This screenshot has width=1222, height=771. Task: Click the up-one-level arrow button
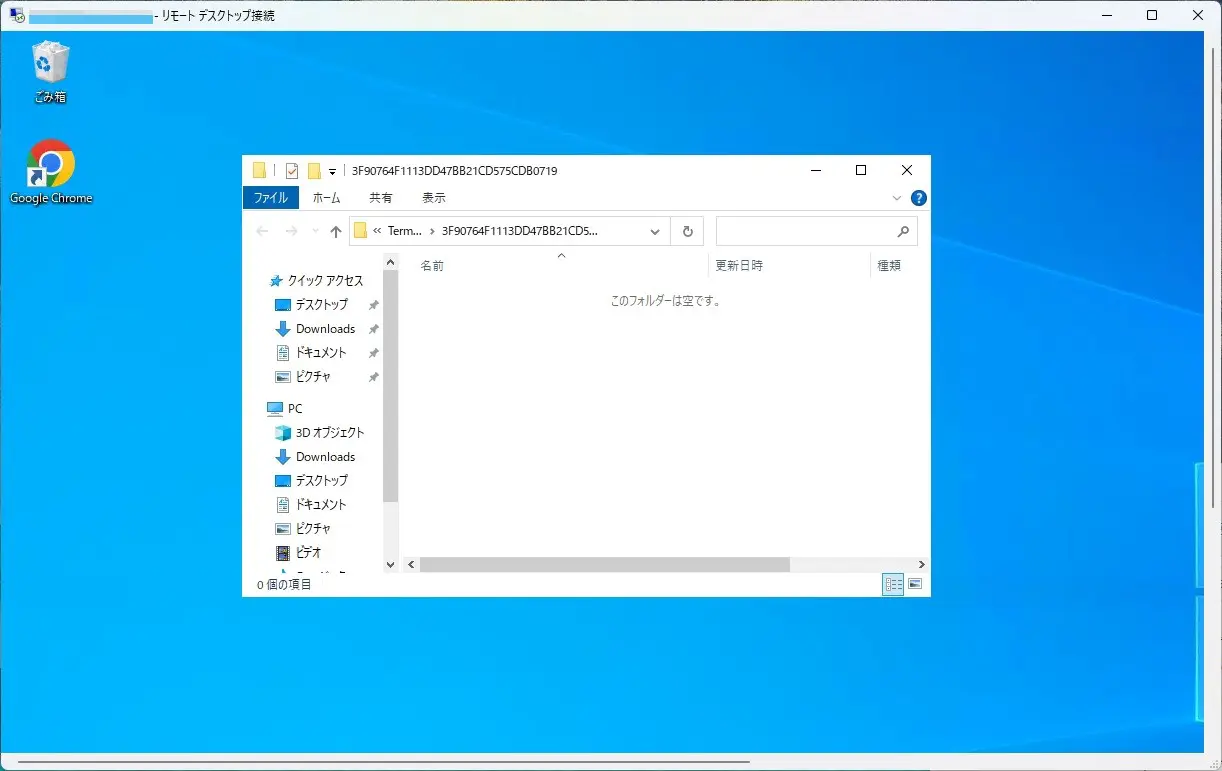(x=336, y=231)
